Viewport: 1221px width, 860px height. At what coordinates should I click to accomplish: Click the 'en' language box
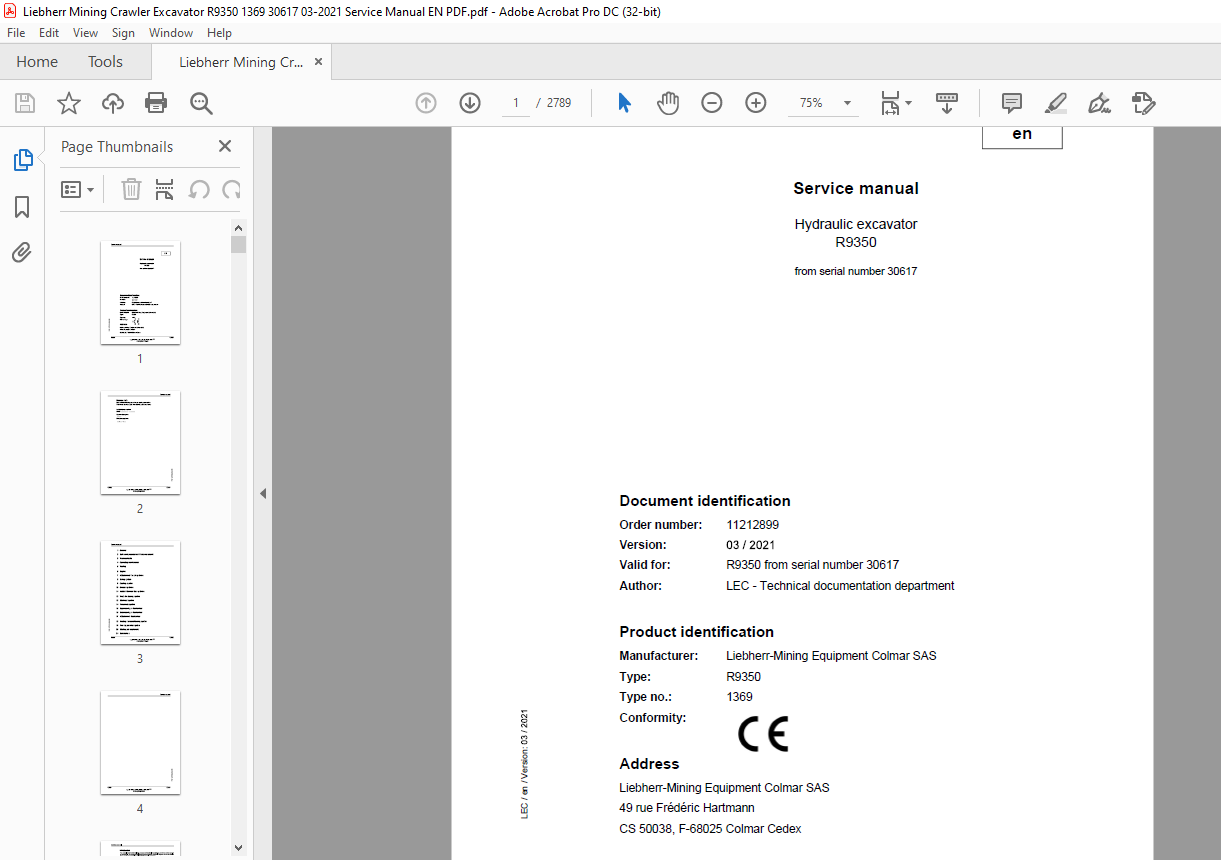pyautogui.click(x=1022, y=135)
